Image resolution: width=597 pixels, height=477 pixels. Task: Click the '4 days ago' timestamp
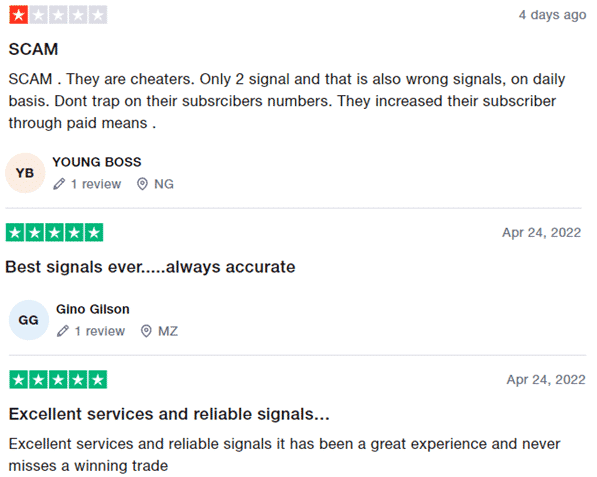tap(552, 15)
